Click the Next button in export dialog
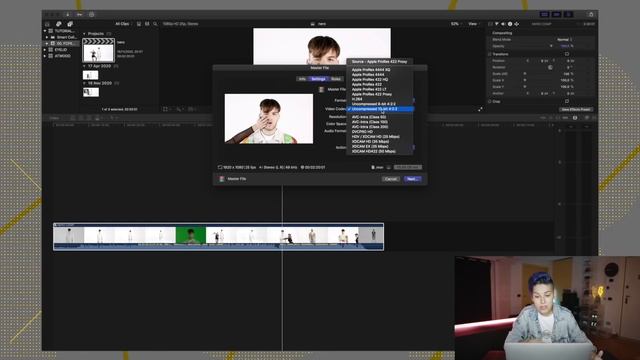 pyautogui.click(x=412, y=179)
